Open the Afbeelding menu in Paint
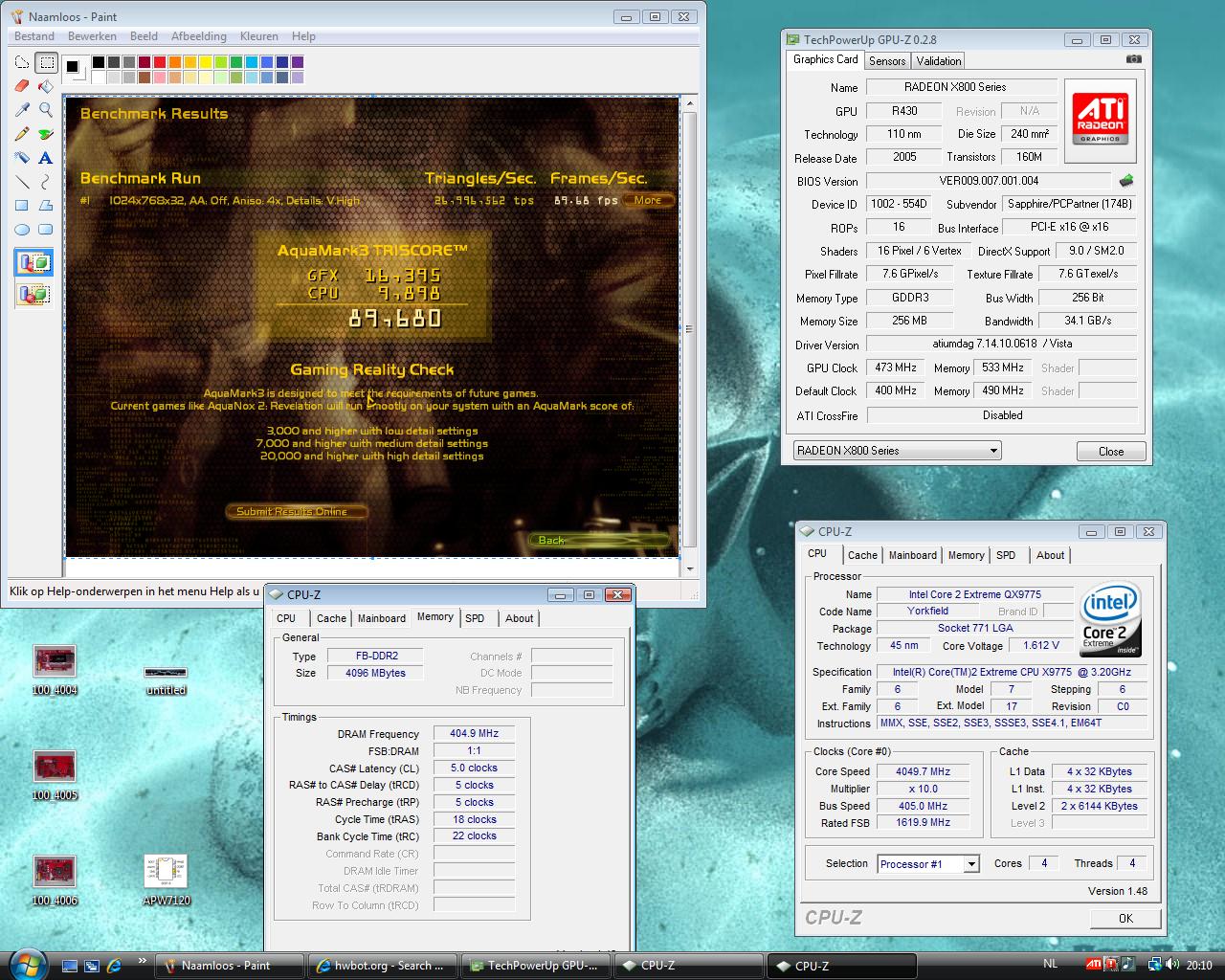Viewport: 1225px width, 980px height. click(199, 36)
